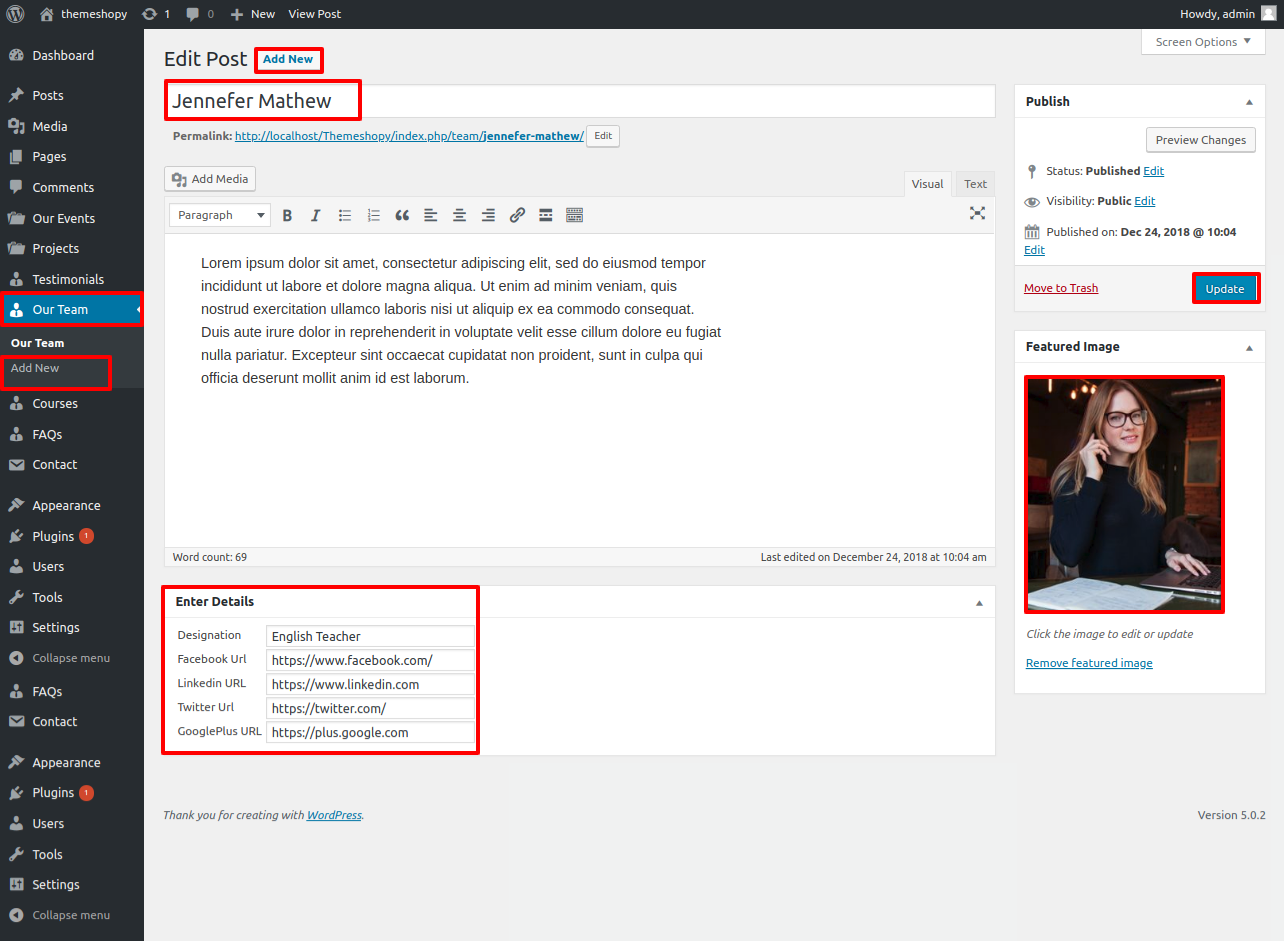Enable distraction-free writing mode
Image resolution: width=1284 pixels, height=941 pixels.
coord(977,213)
